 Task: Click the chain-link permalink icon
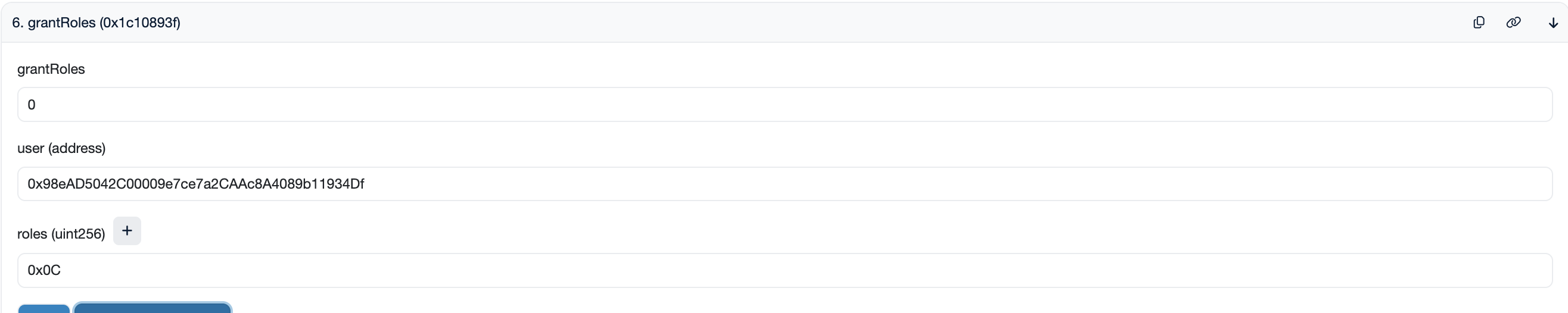tap(1513, 23)
